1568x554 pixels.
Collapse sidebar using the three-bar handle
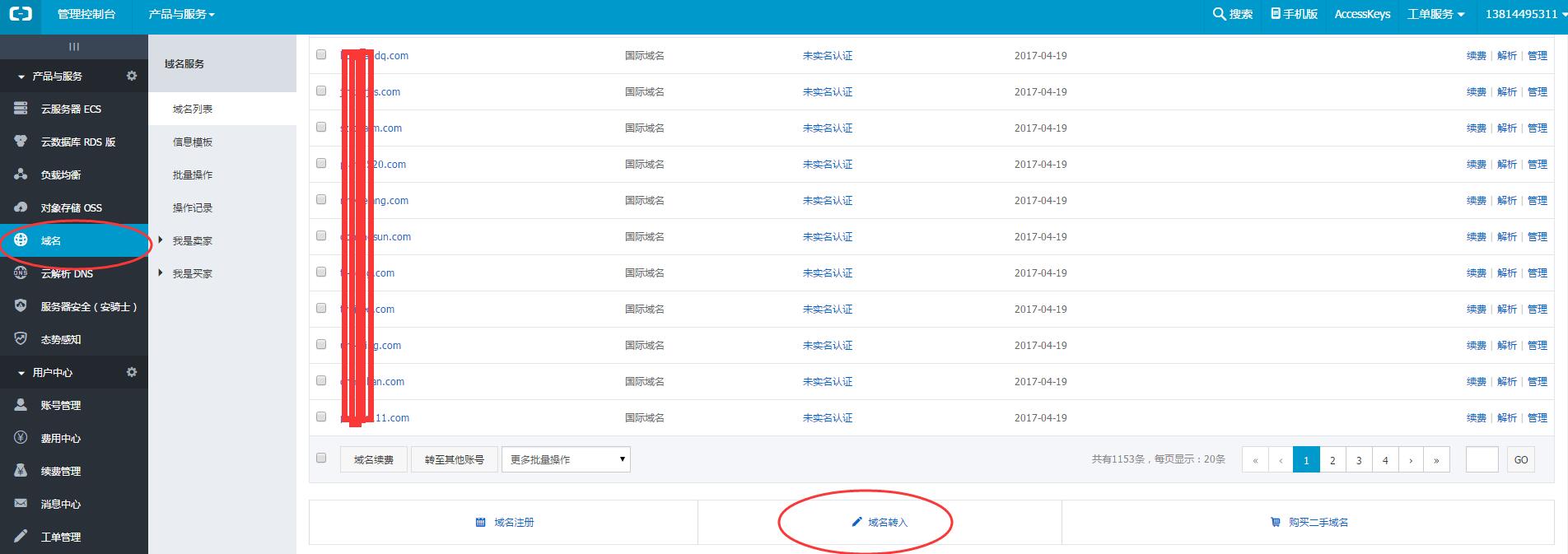[x=74, y=46]
